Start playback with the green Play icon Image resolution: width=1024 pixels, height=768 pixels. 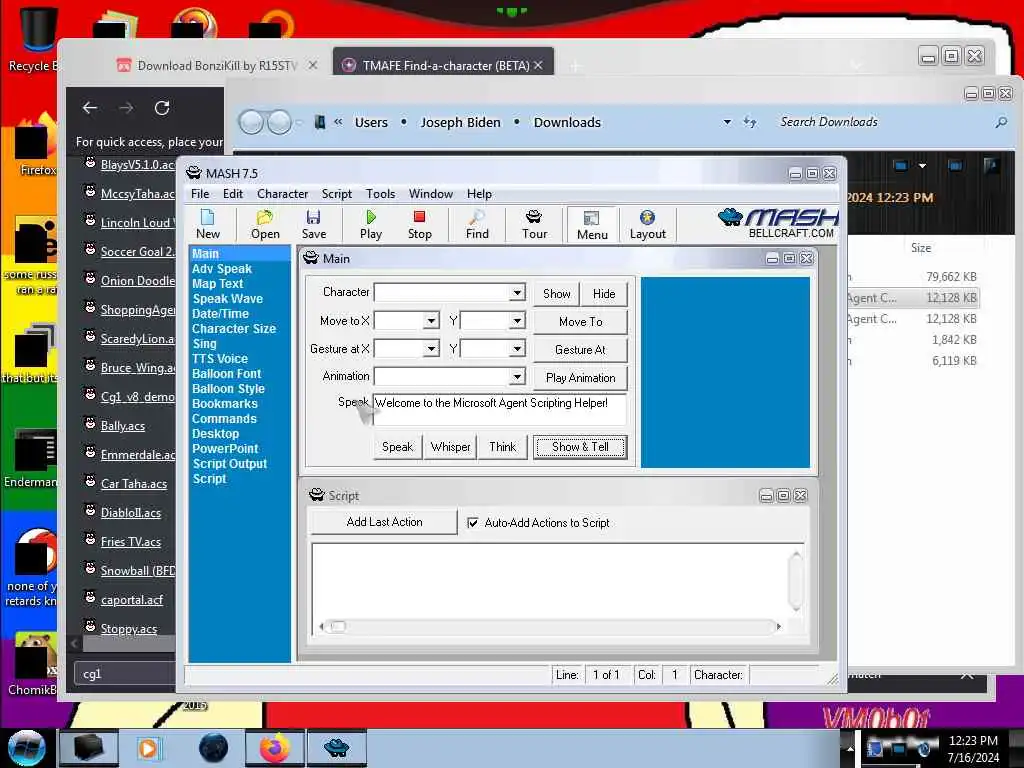(371, 224)
